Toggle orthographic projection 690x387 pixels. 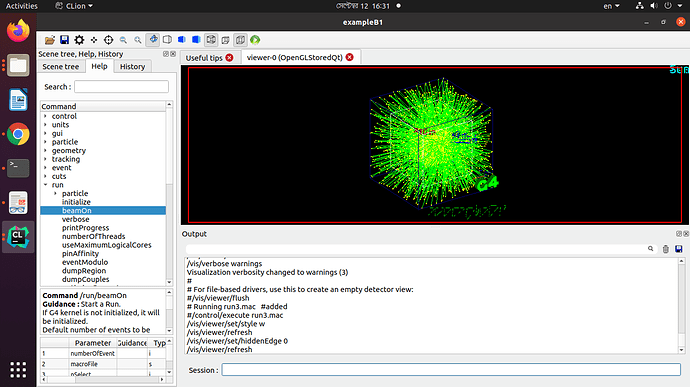click(x=240, y=40)
